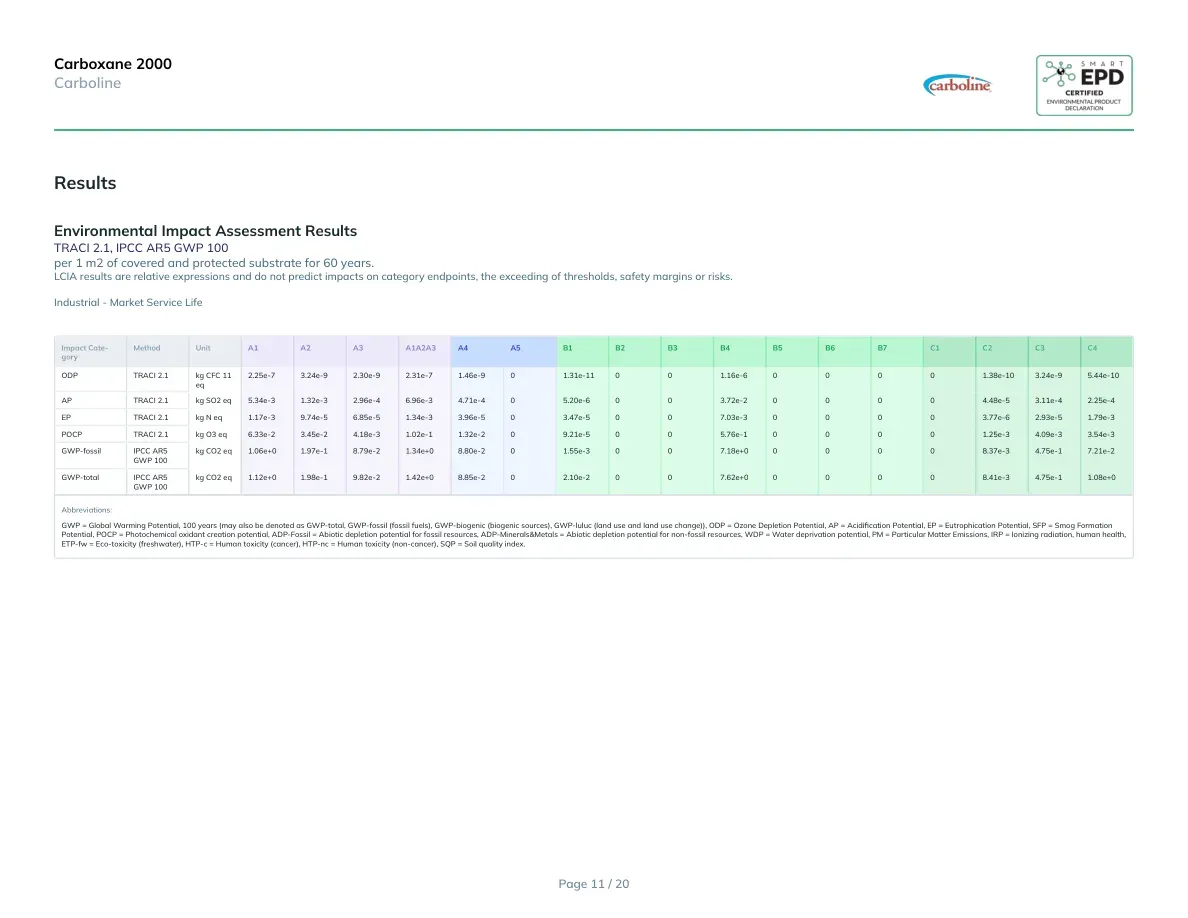The image size is (1188, 918).
Task: Click the Abbreviations label
Action: 86,511
